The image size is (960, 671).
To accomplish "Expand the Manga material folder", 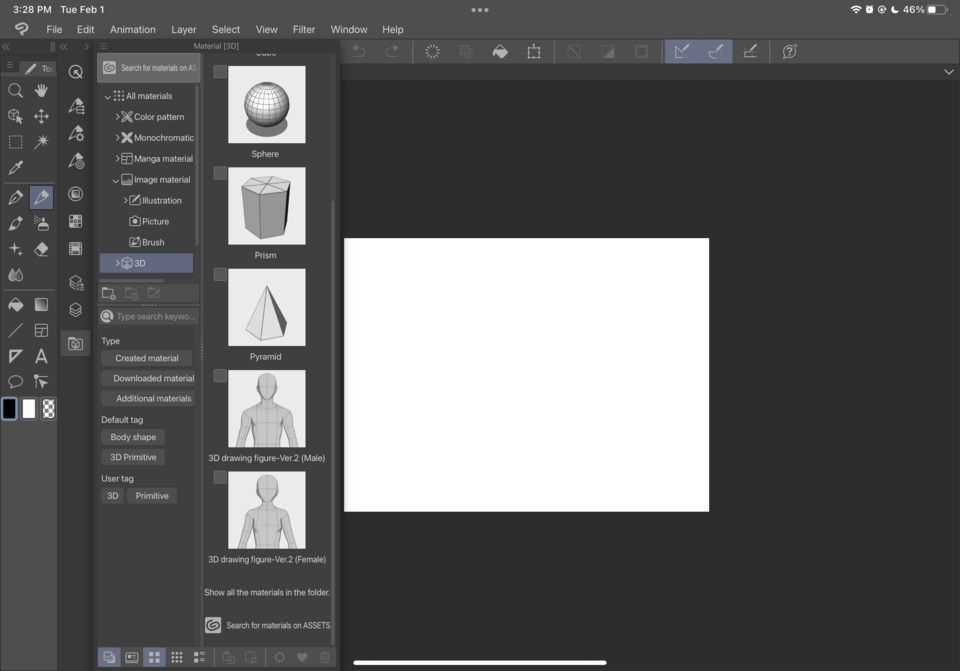I will tap(117, 159).
